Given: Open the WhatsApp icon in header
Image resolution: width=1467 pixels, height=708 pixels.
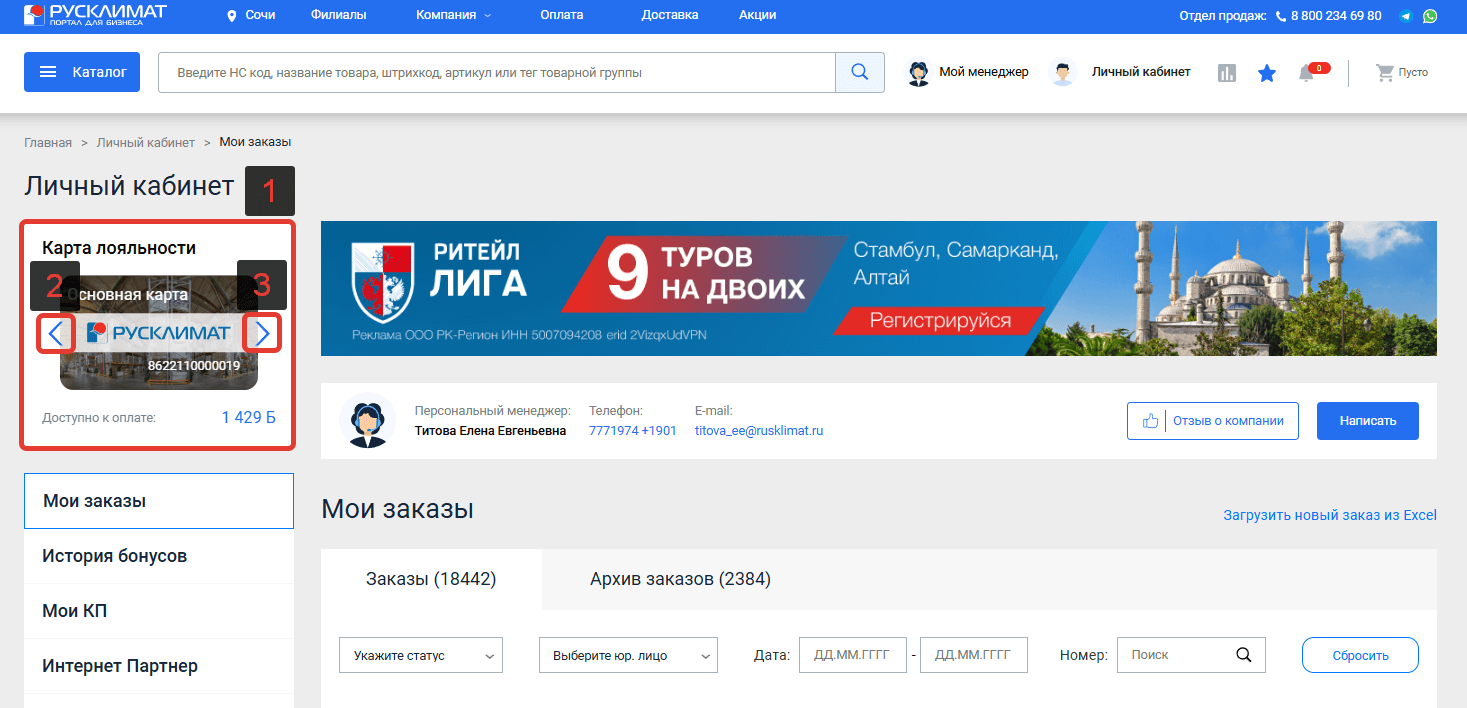Looking at the screenshot, I should coord(1430,16).
